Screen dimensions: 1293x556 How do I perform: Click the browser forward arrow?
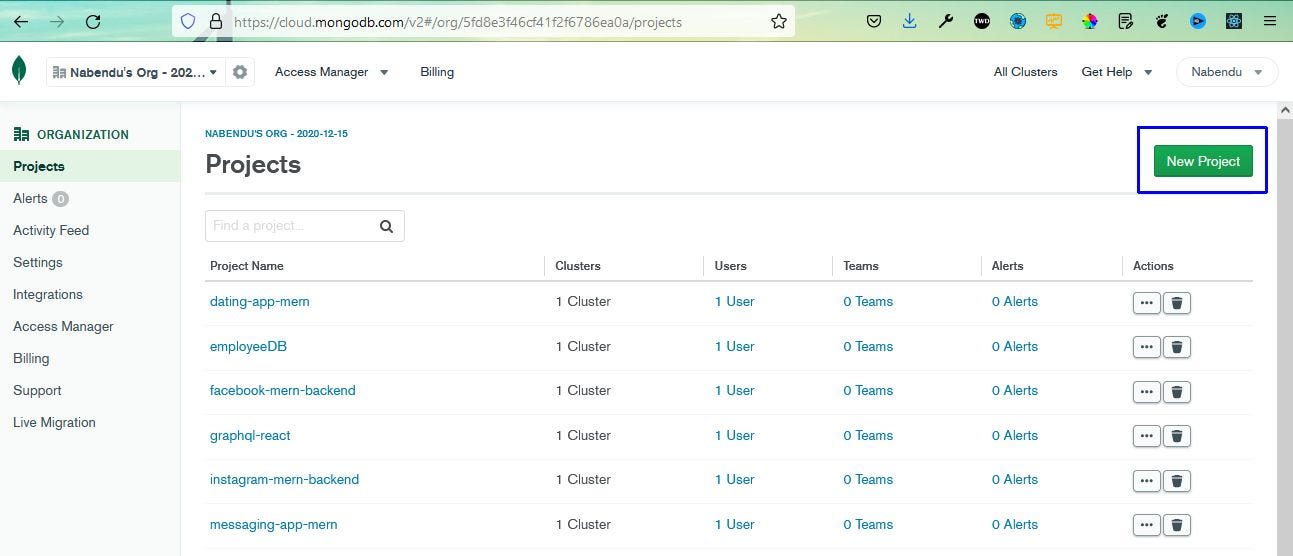(57, 21)
